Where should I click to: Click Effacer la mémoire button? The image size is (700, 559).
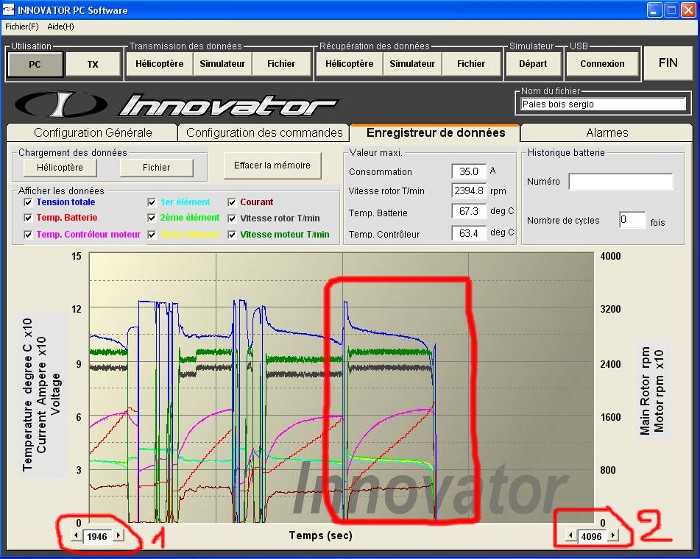tap(272, 166)
